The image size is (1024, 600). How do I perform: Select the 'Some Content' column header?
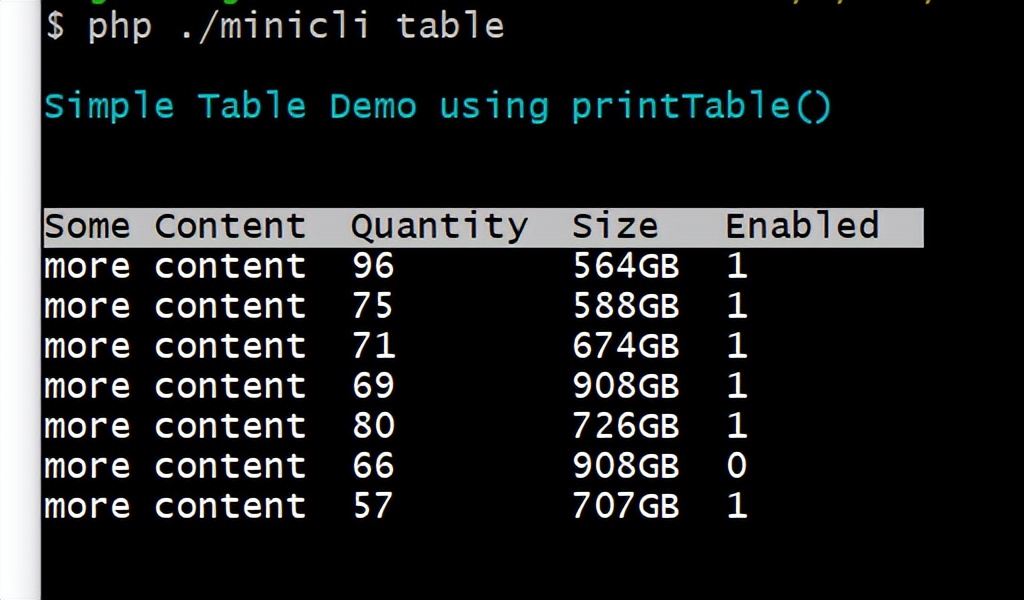tap(175, 227)
